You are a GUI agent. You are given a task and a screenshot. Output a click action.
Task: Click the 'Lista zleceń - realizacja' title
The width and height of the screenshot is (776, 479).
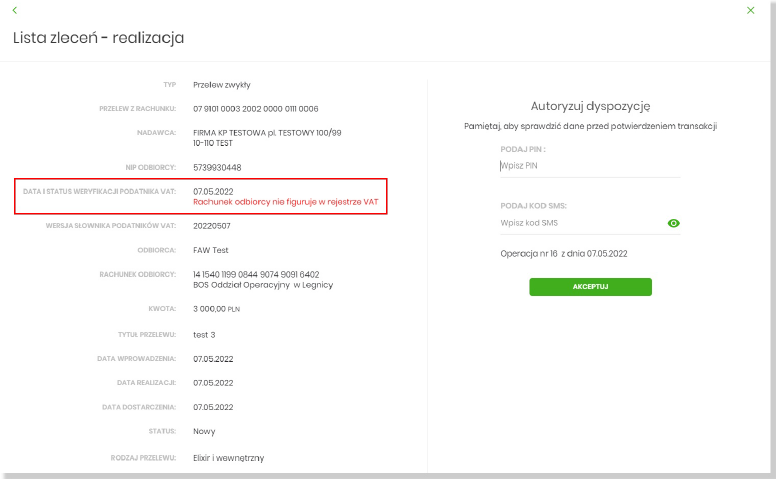pyautogui.click(x=98, y=38)
